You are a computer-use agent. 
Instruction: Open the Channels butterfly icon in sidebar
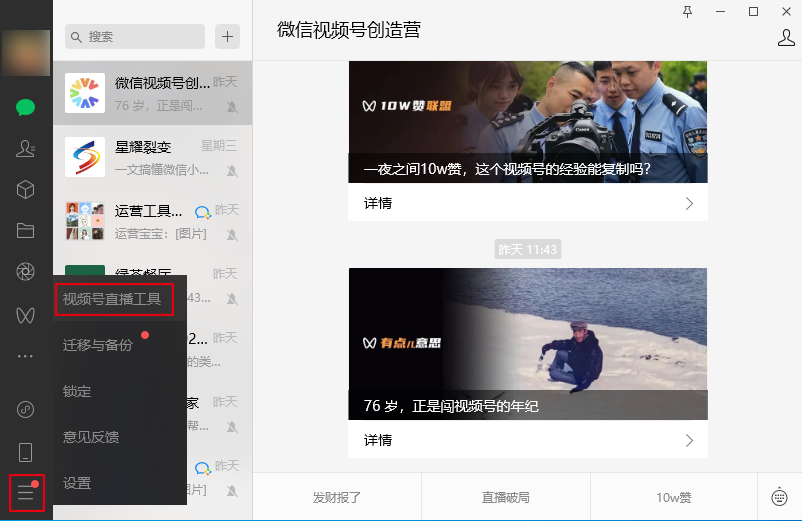coord(26,315)
